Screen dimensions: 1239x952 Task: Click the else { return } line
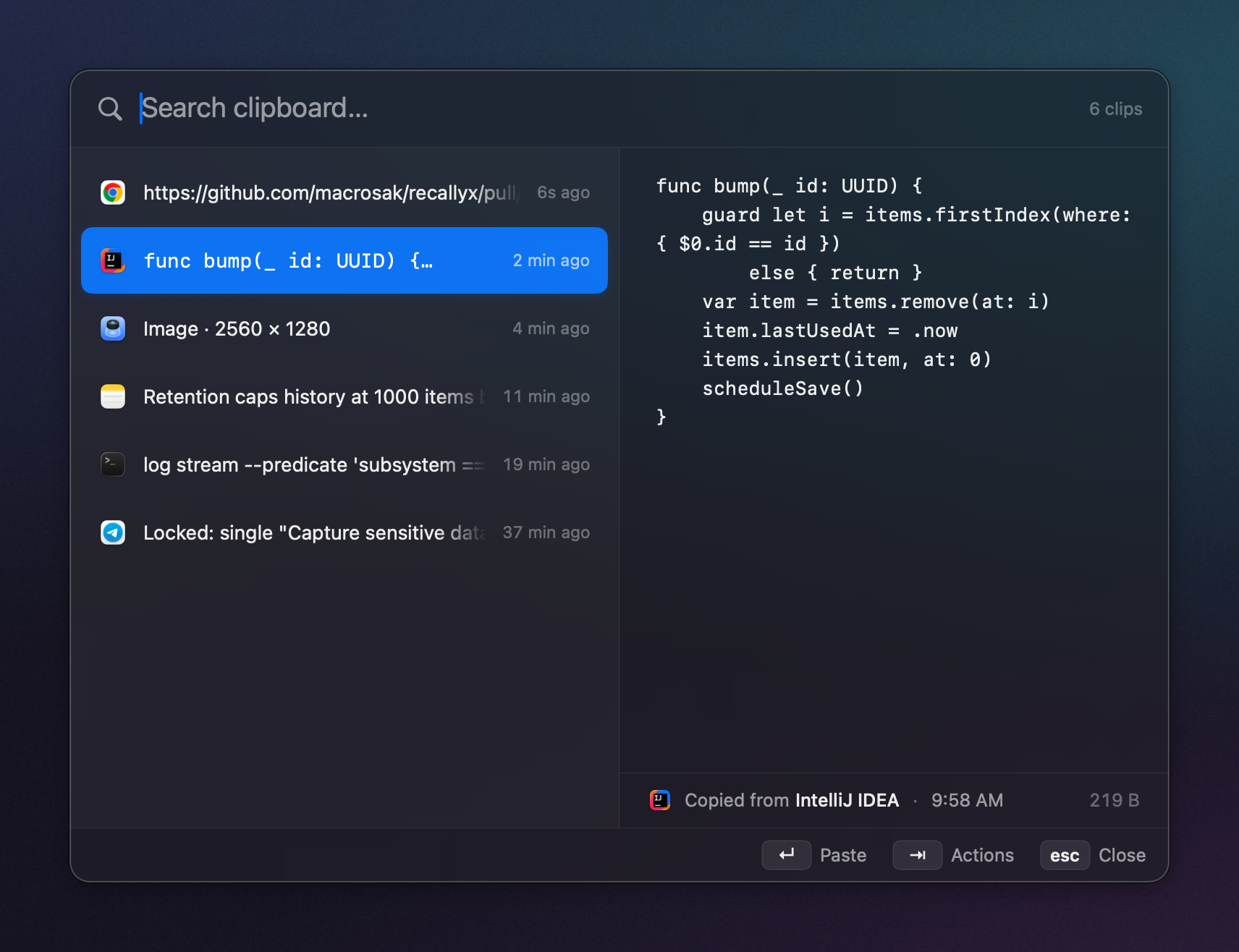coord(836,273)
